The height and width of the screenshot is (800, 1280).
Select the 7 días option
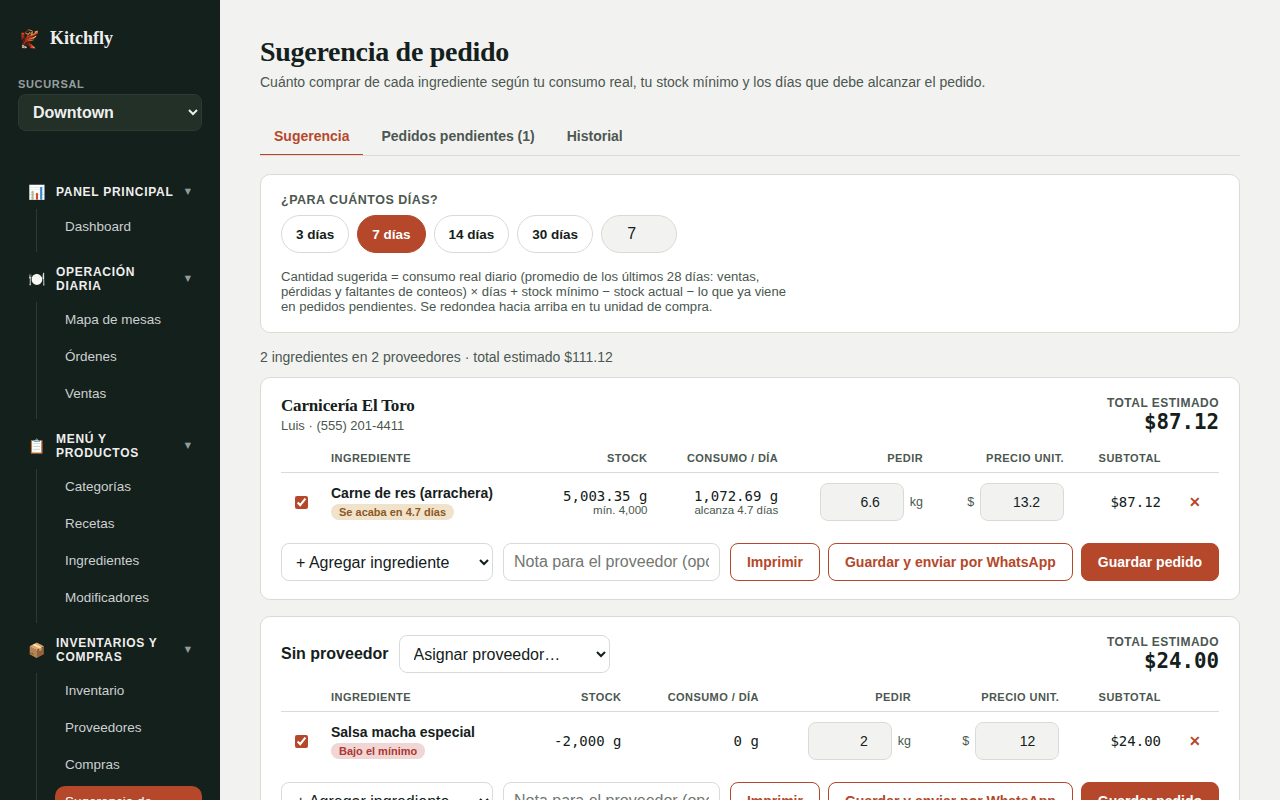(391, 234)
